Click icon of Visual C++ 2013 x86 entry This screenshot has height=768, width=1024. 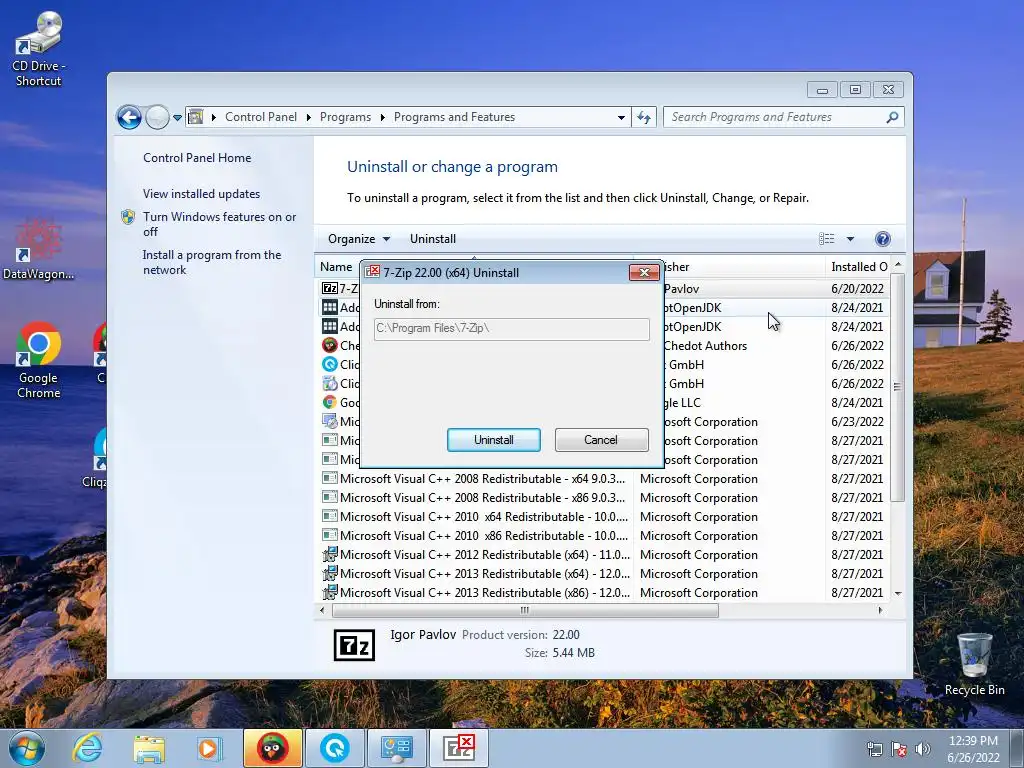(330, 592)
